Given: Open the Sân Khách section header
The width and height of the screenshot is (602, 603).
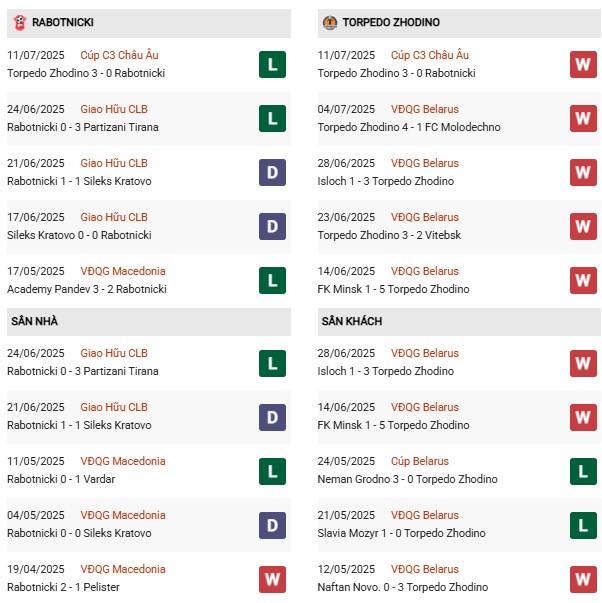Looking at the screenshot, I should [x=352, y=321].
